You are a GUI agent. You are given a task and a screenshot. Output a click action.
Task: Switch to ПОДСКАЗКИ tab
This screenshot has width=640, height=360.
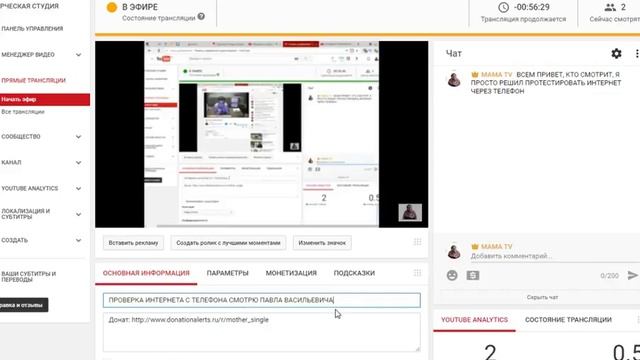click(354, 273)
